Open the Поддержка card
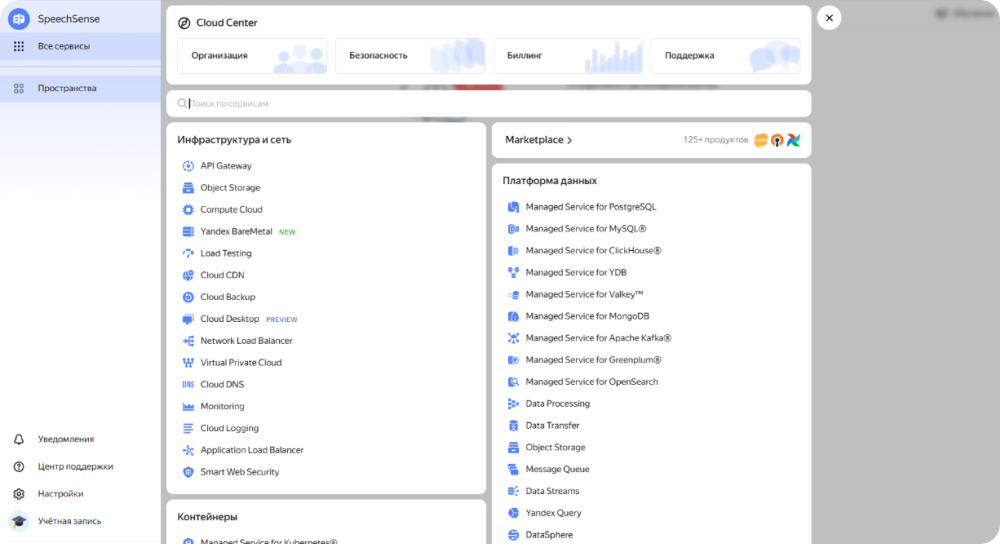This screenshot has height=544, width=1000. [x=726, y=55]
